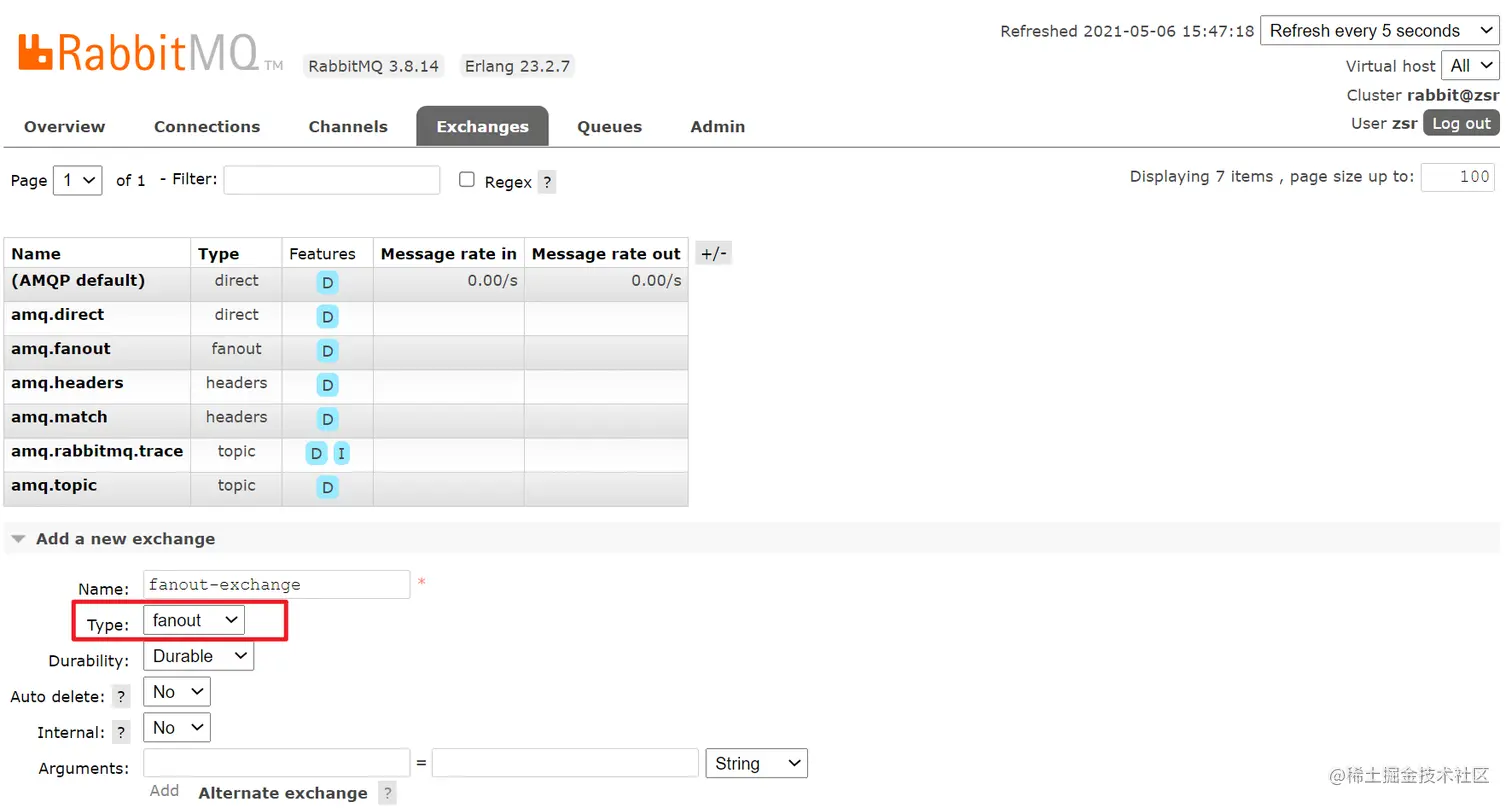1512x808 pixels.
Task: Click the Alternate exchange argument shortcut
Action: coord(283,793)
